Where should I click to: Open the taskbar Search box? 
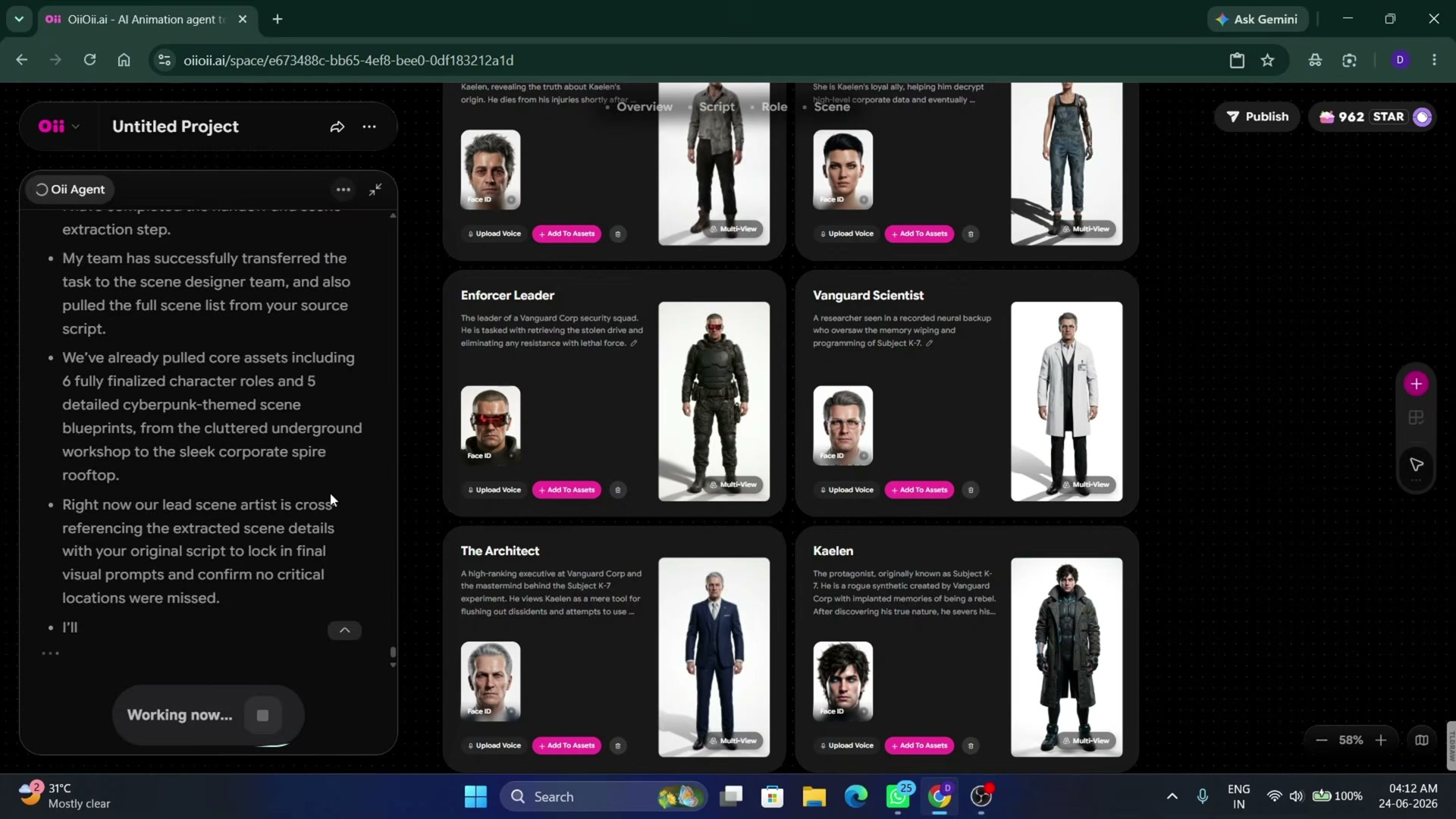coord(604,796)
